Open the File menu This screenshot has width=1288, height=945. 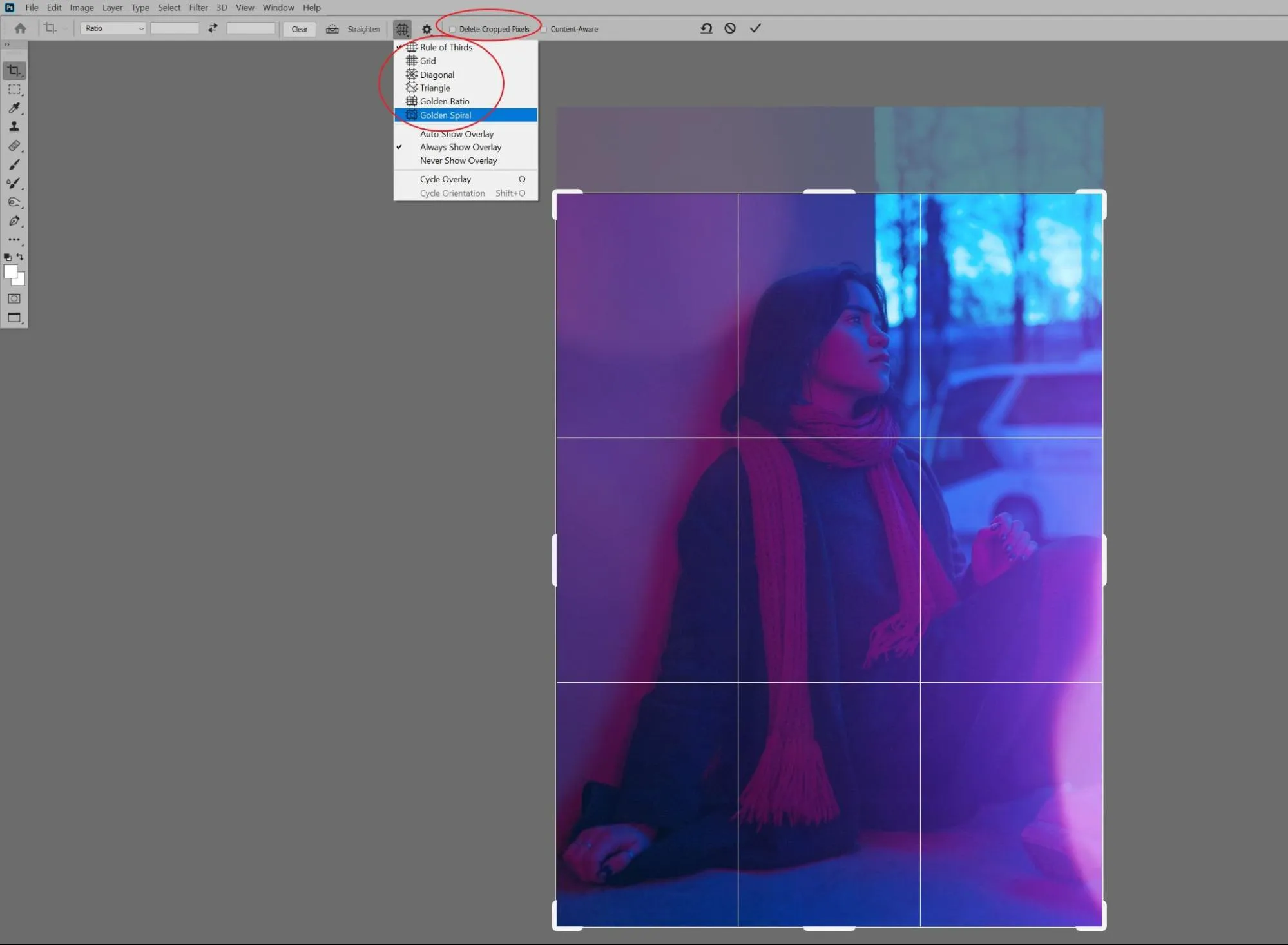pyautogui.click(x=32, y=8)
